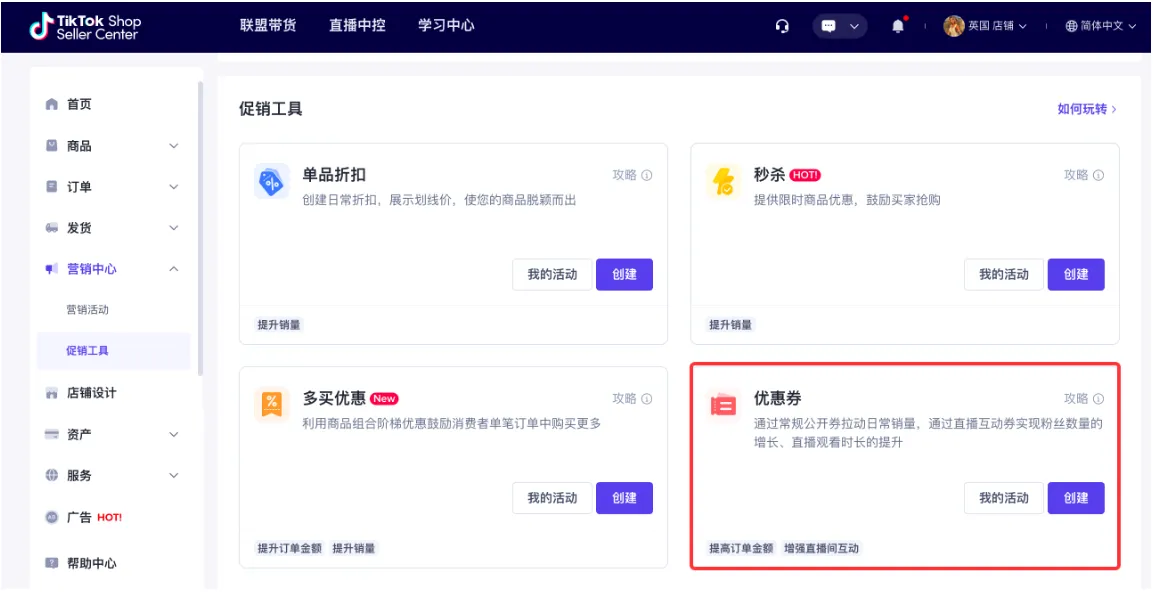Open the 英国店铺 shop dropdown
Screen dimensions: 1153x613
(x=996, y=26)
